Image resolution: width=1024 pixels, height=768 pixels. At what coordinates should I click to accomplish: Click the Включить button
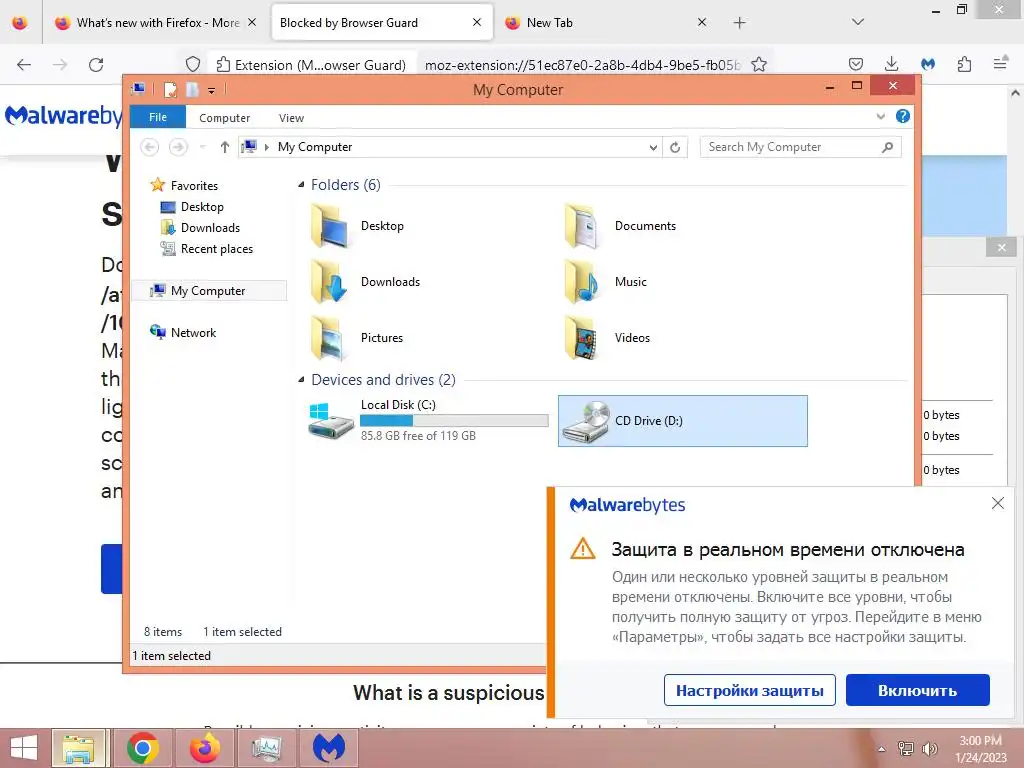pyautogui.click(x=917, y=690)
